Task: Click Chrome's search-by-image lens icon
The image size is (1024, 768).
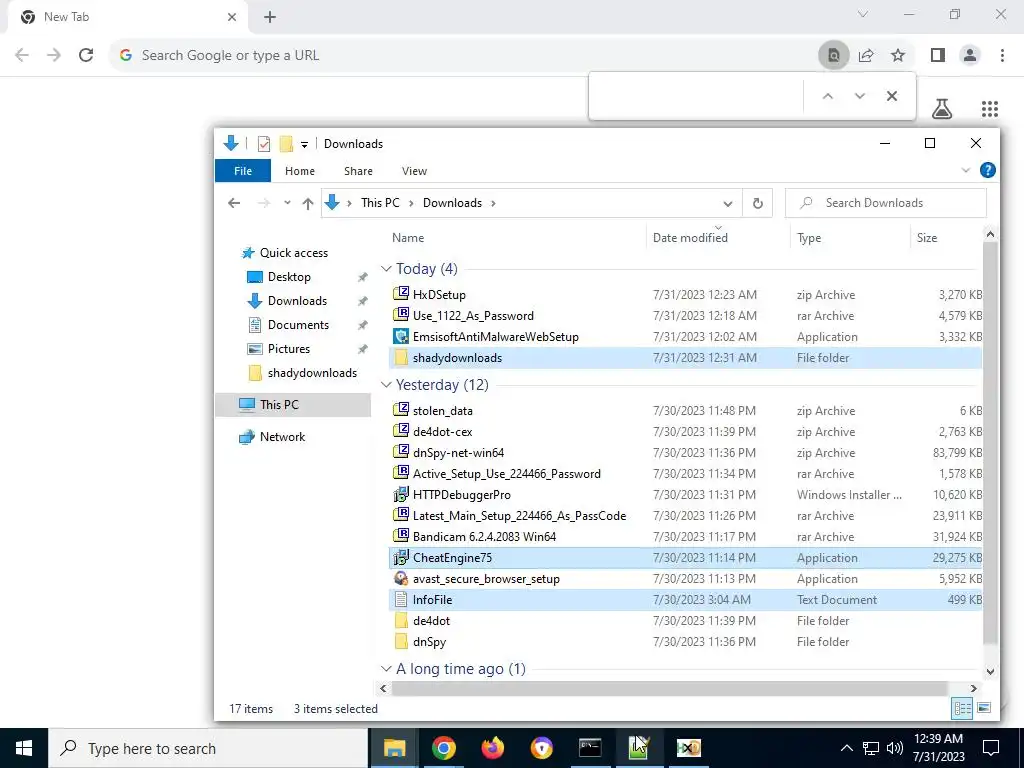Action: pos(833,55)
